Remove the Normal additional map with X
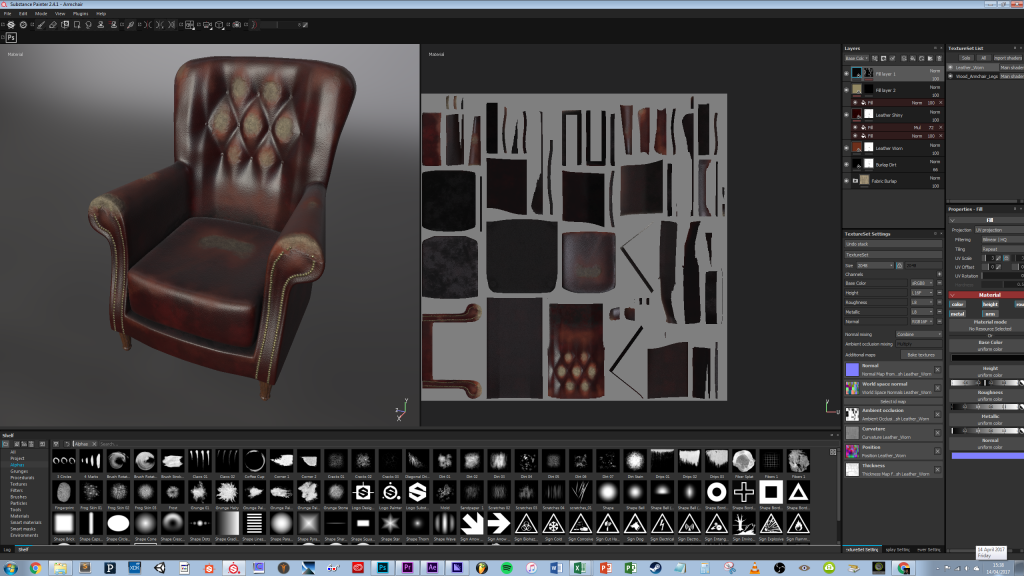Viewport: 1024px width, 576px height. [x=937, y=370]
